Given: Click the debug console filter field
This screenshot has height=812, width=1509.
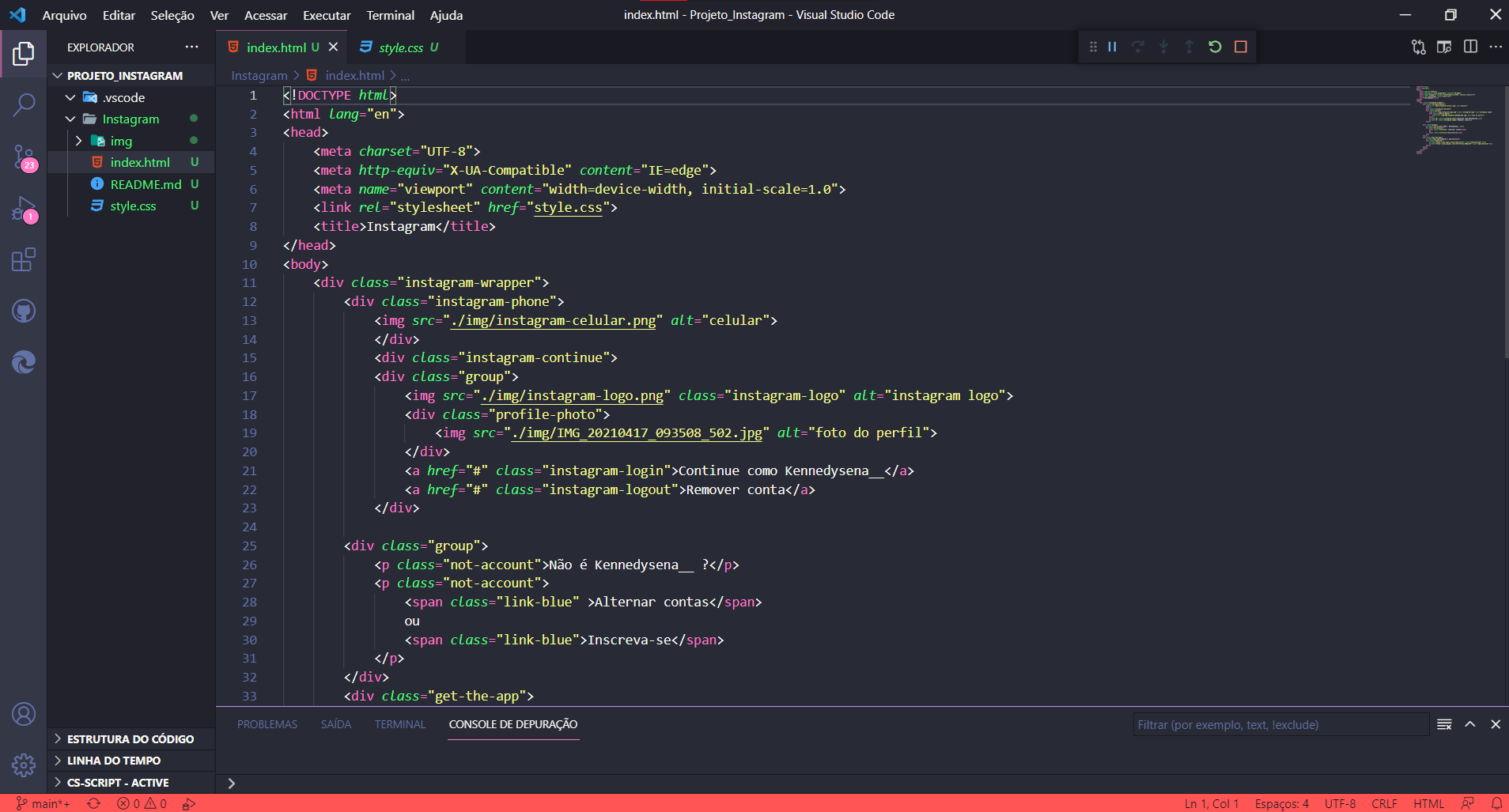Looking at the screenshot, I should coord(1280,723).
